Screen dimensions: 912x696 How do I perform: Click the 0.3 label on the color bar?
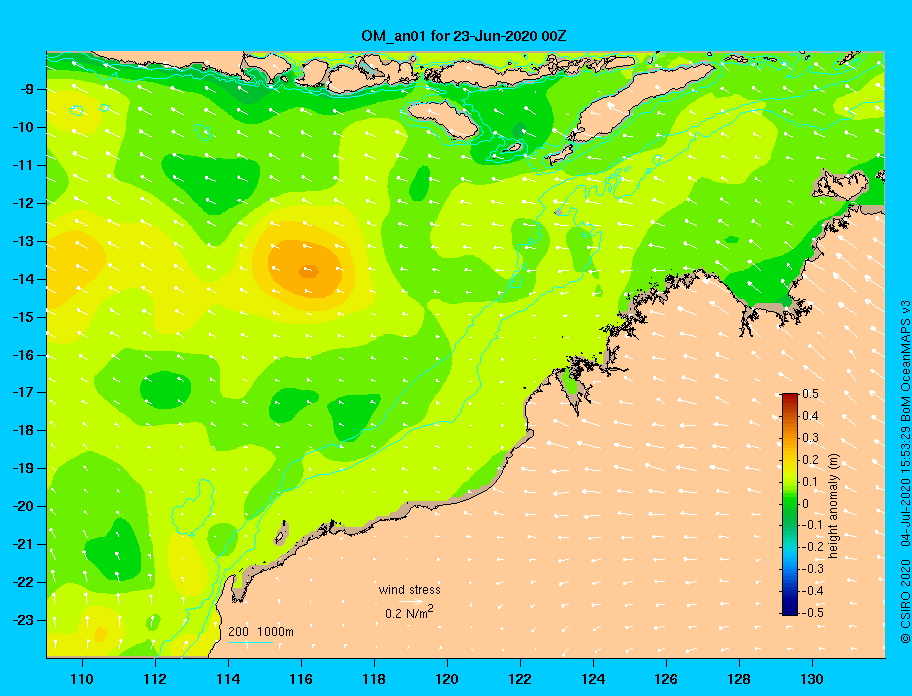pos(810,438)
